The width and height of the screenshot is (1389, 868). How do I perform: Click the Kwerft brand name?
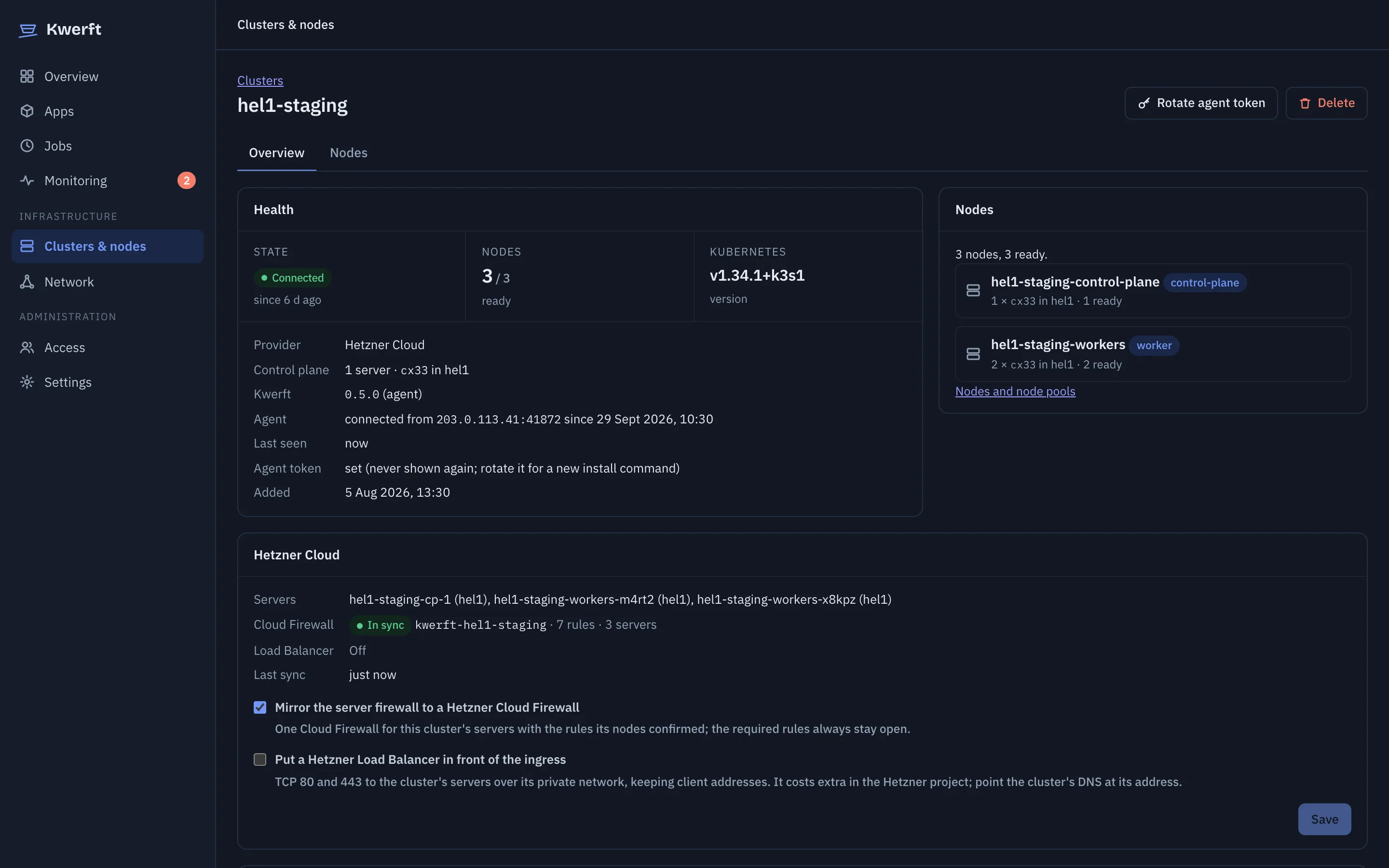pos(73,29)
